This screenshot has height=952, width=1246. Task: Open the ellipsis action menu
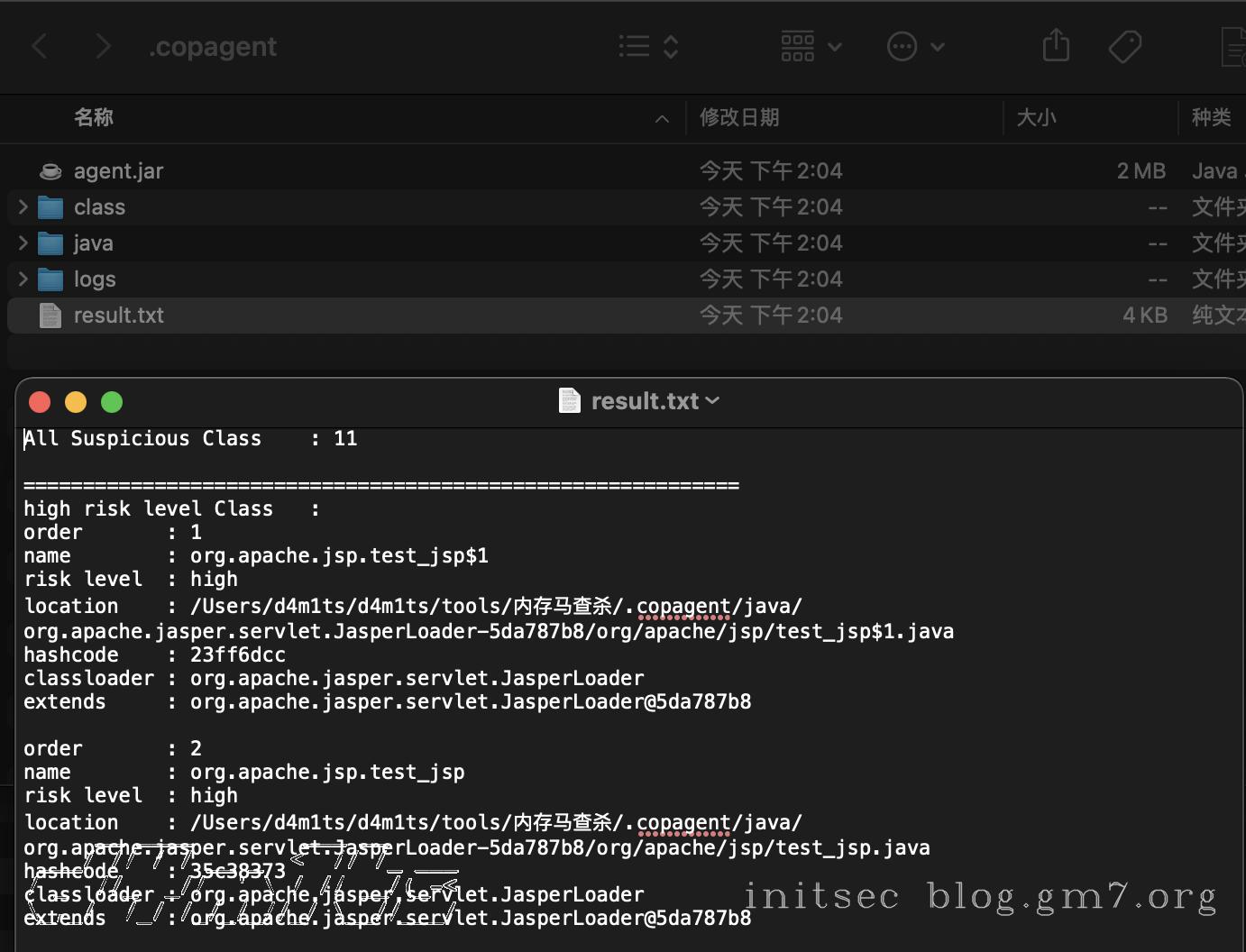(x=915, y=46)
